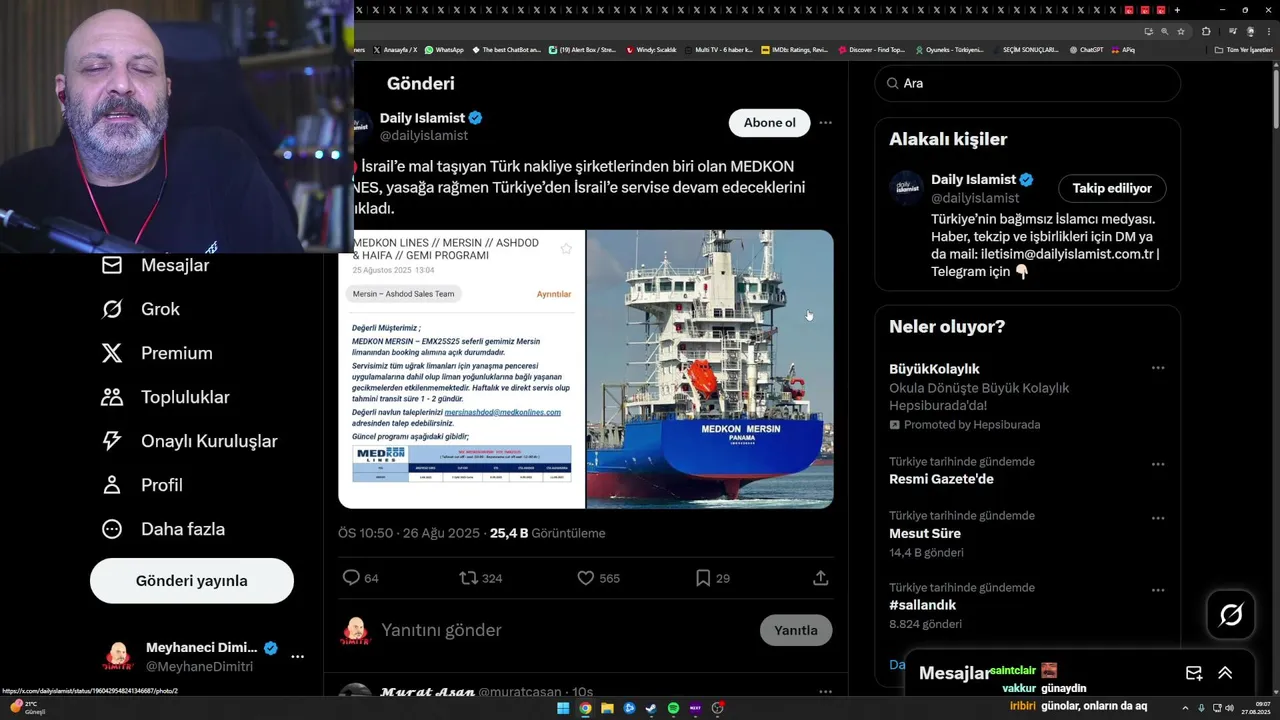Click the 25,4 B Görüntüleme count

point(548,533)
